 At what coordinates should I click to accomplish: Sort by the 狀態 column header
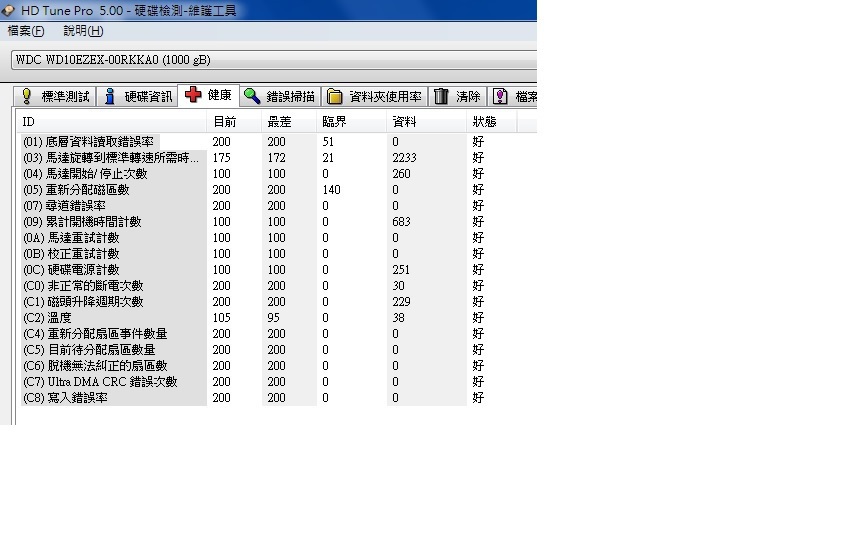492,122
